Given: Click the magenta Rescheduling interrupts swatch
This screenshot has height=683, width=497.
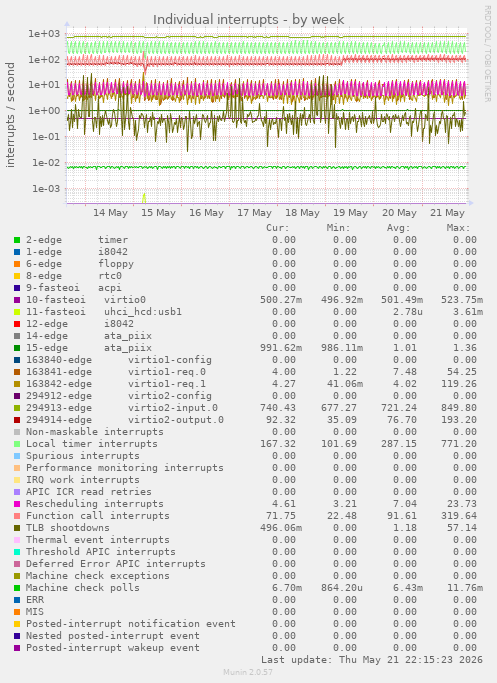Looking at the screenshot, I should [x=17, y=504].
